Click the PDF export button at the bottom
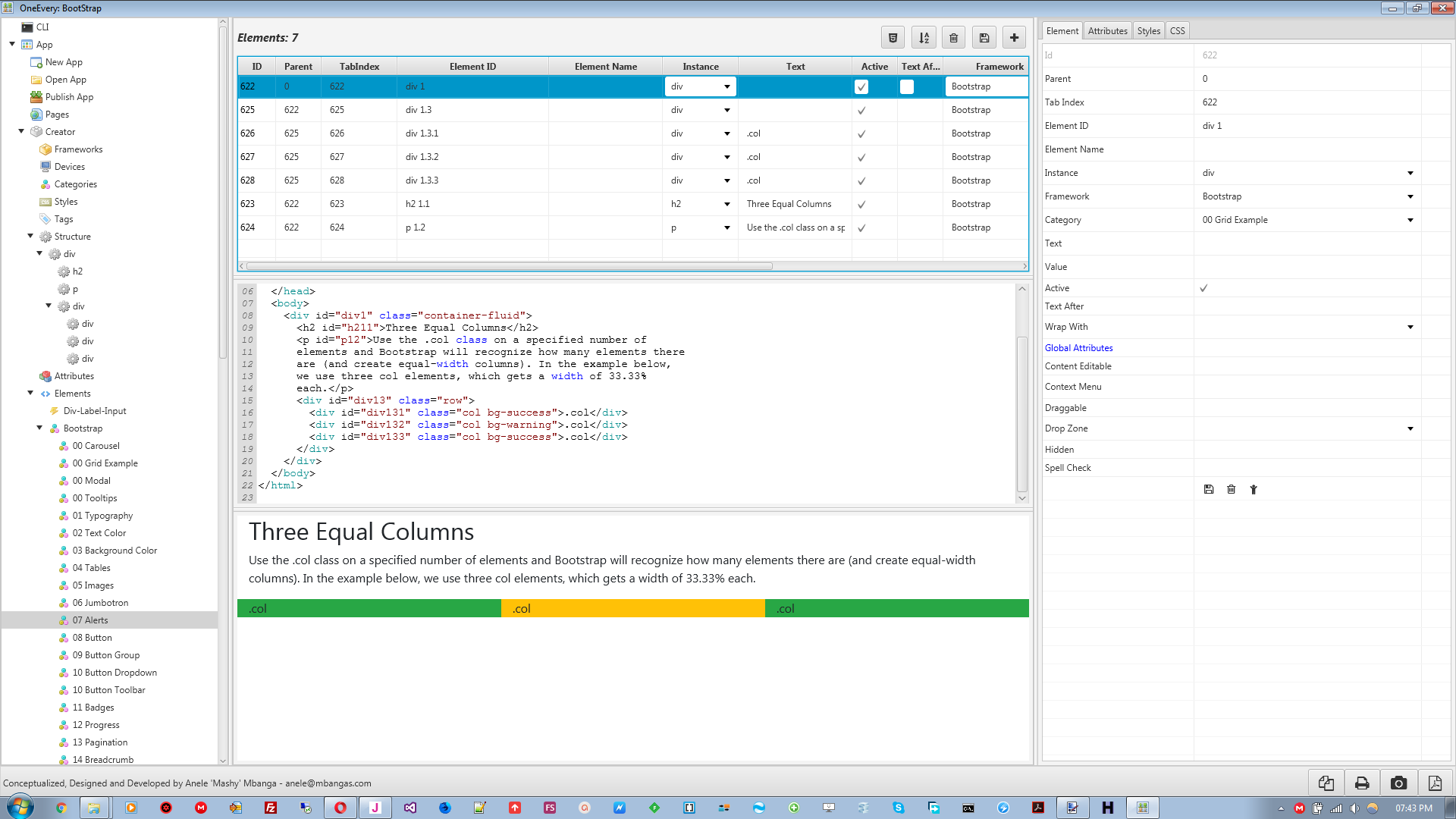This screenshot has width=1456, height=819. click(1435, 783)
